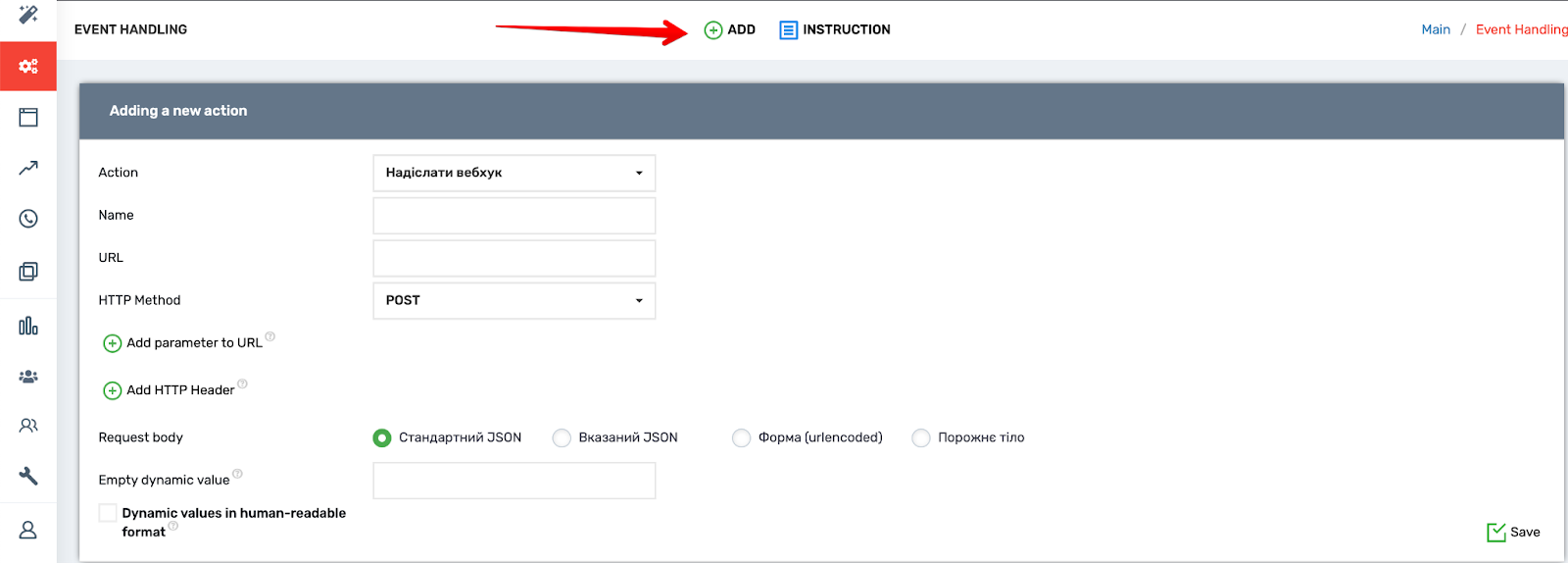
Task: Focus the Name input field
Action: click(514, 216)
